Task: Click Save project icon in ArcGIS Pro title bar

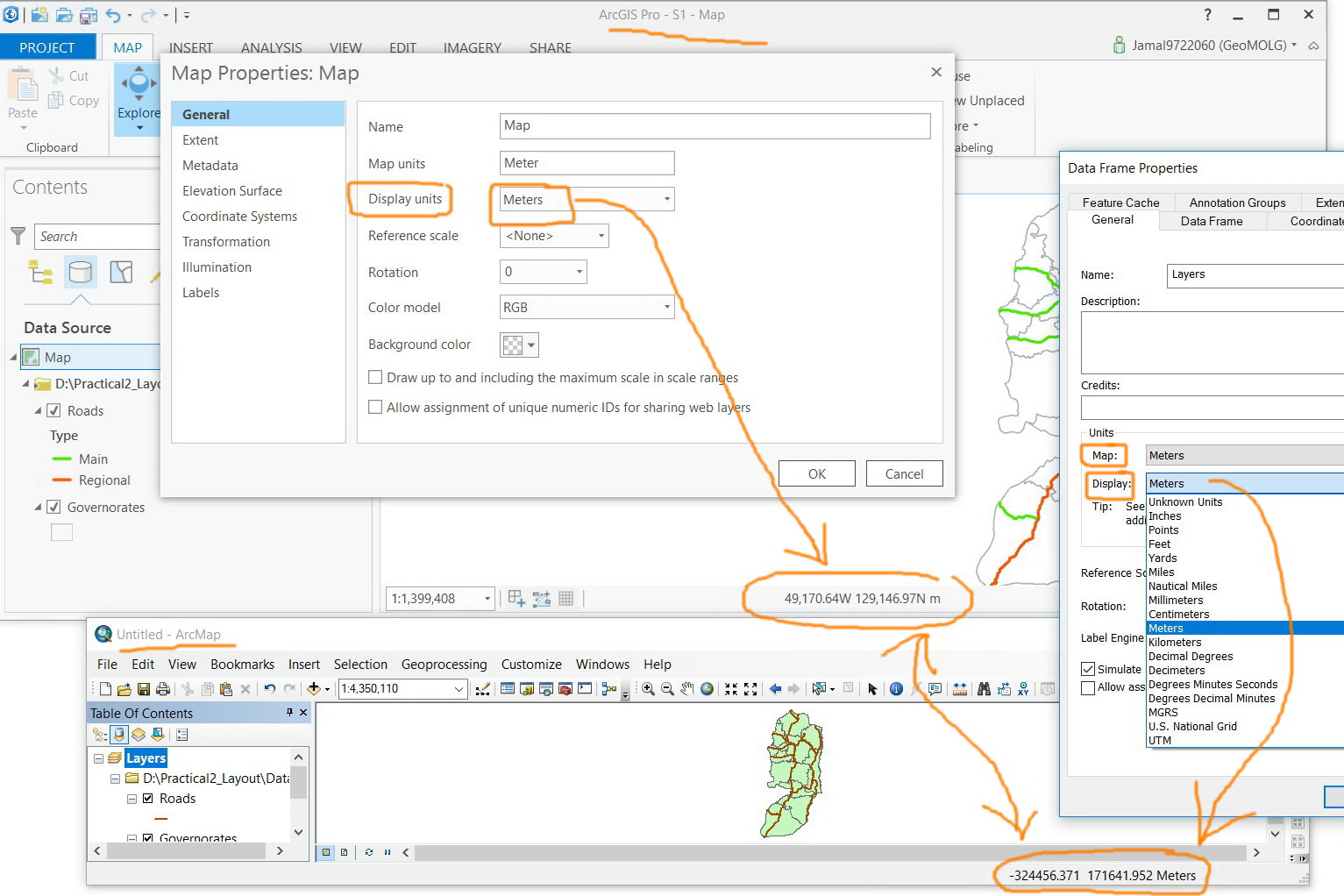Action: [x=88, y=15]
